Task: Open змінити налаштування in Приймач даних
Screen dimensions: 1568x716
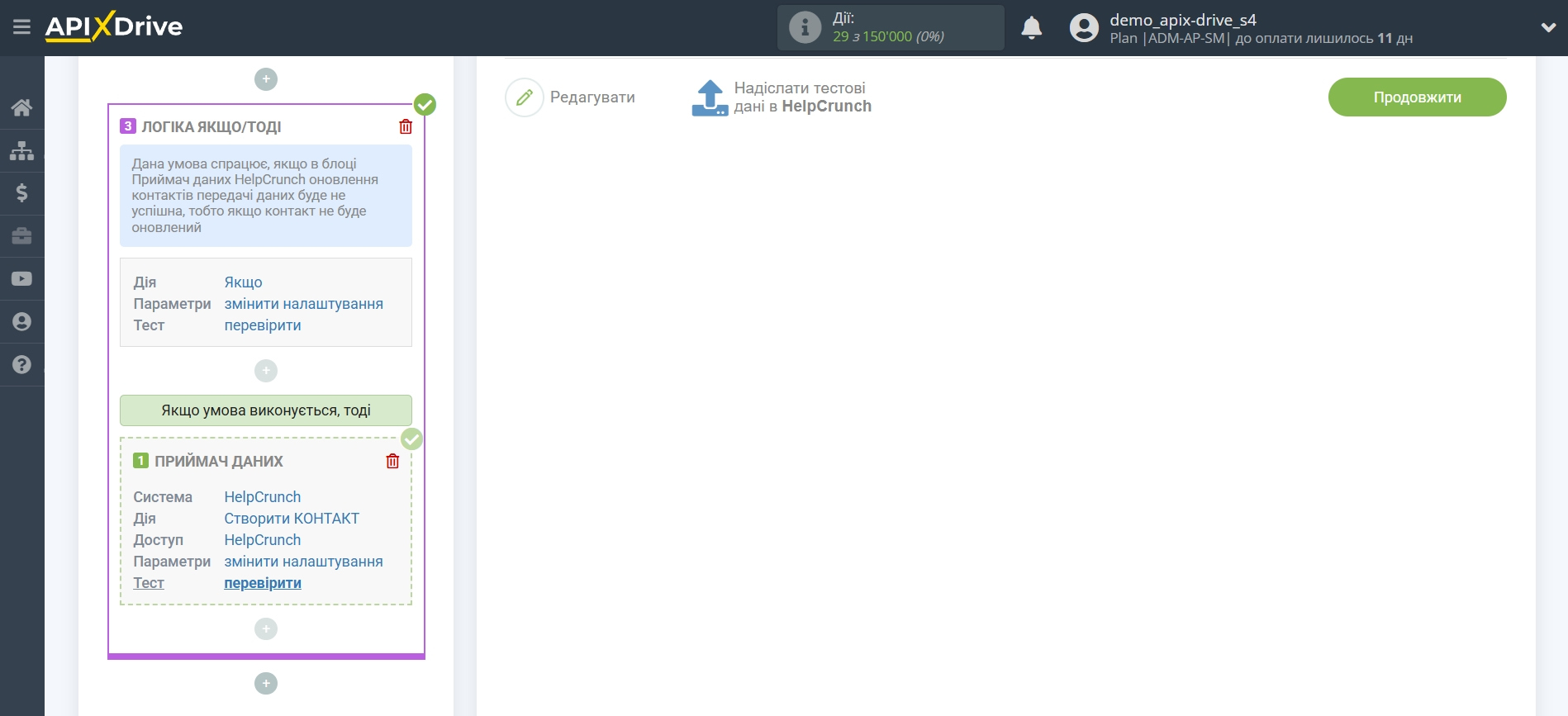Action: [x=303, y=562]
